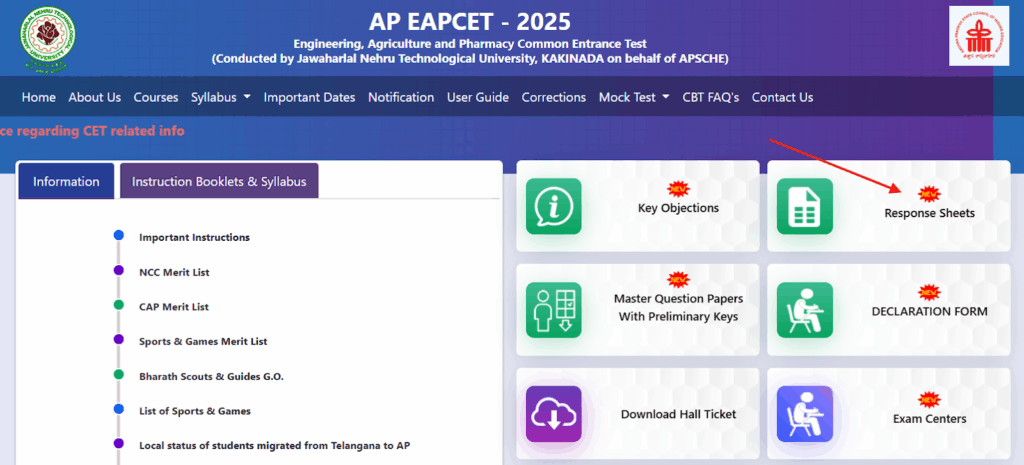The width and height of the screenshot is (1024, 465).
Task: Open Response Sheets link
Action: tap(929, 213)
